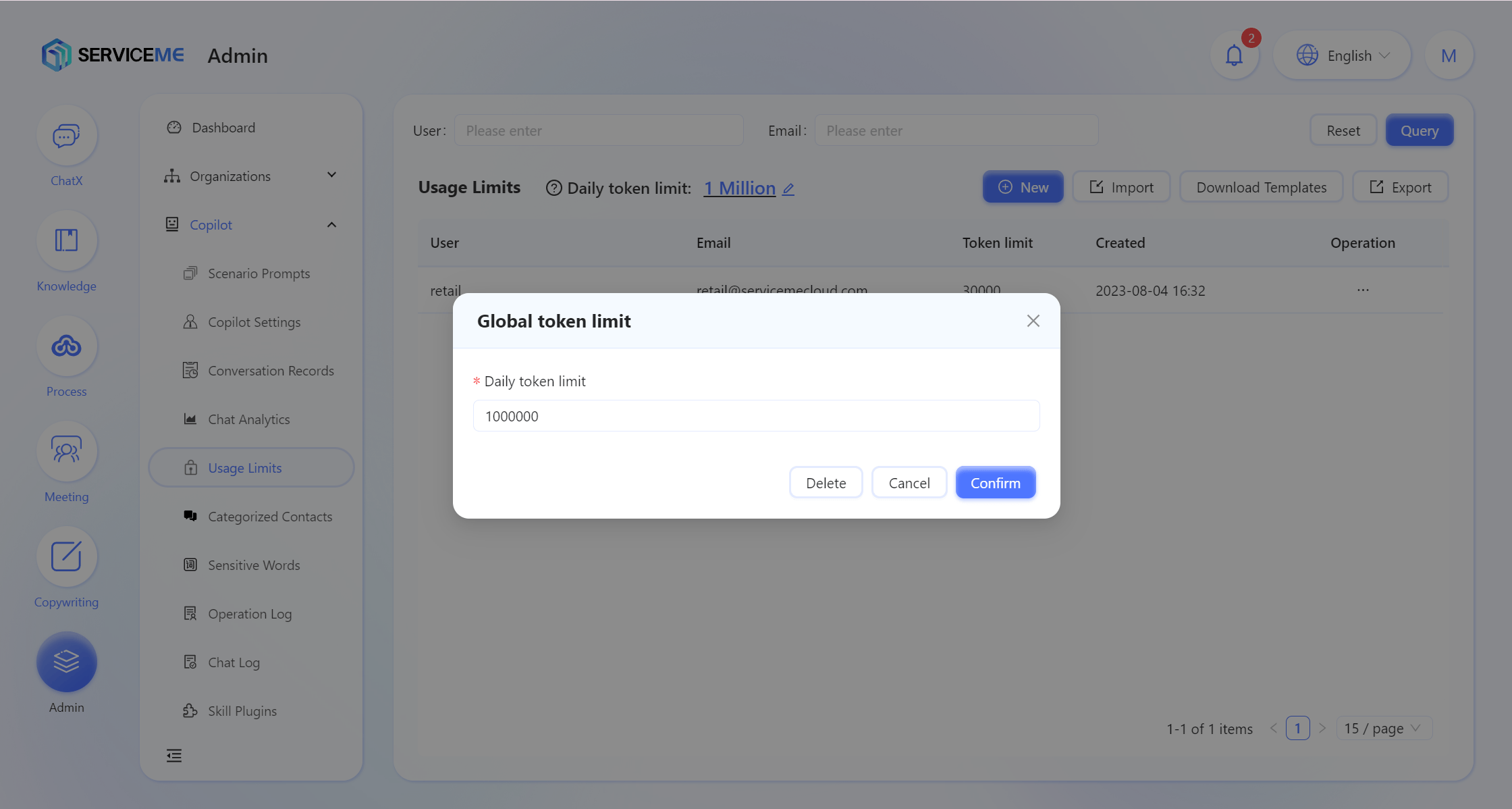Collapse the sidebar menu with bottom icon

(x=174, y=755)
